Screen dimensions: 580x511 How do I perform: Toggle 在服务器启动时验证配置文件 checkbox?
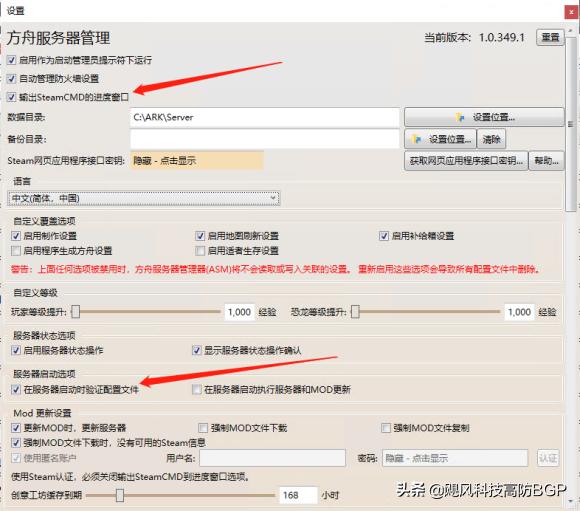pyautogui.click(x=16, y=389)
